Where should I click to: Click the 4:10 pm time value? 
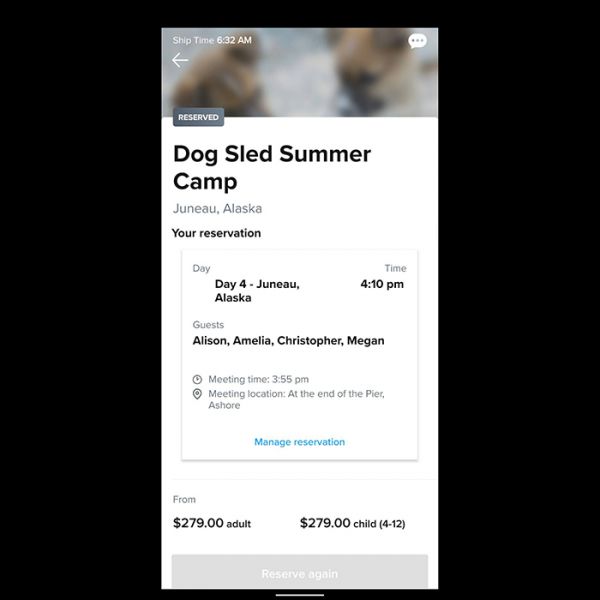click(x=382, y=284)
